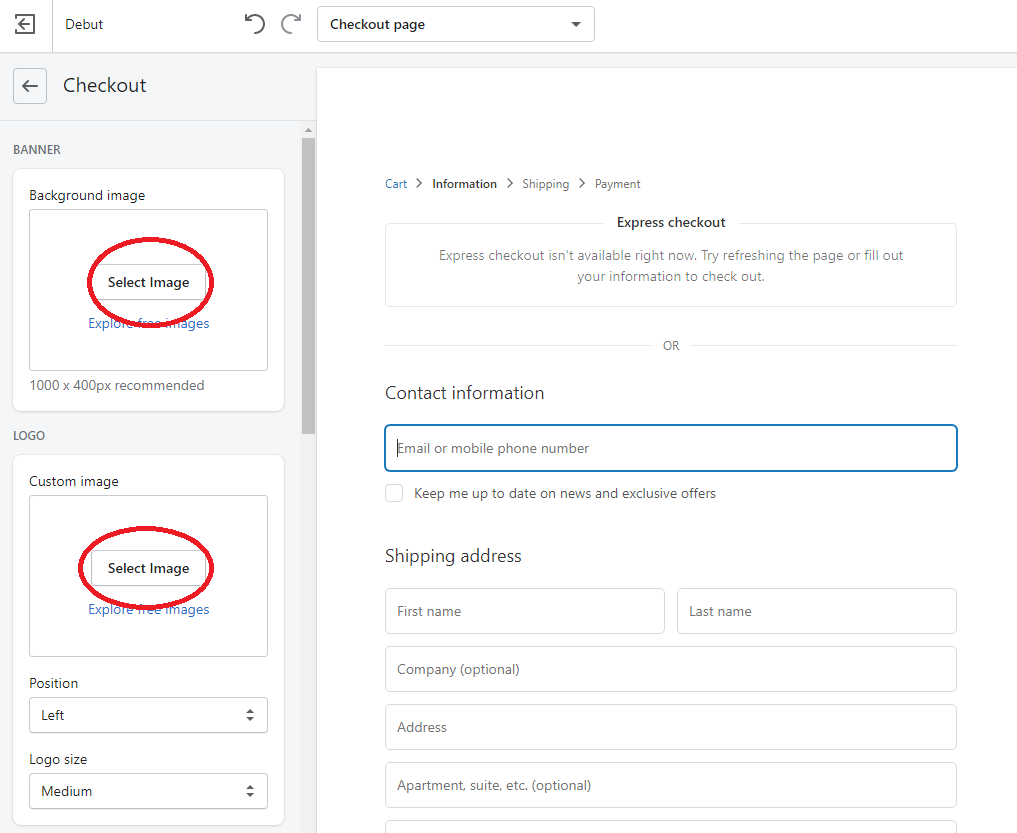Select Image for banner Background image
Viewport: 1017px width, 833px height.
[149, 282]
